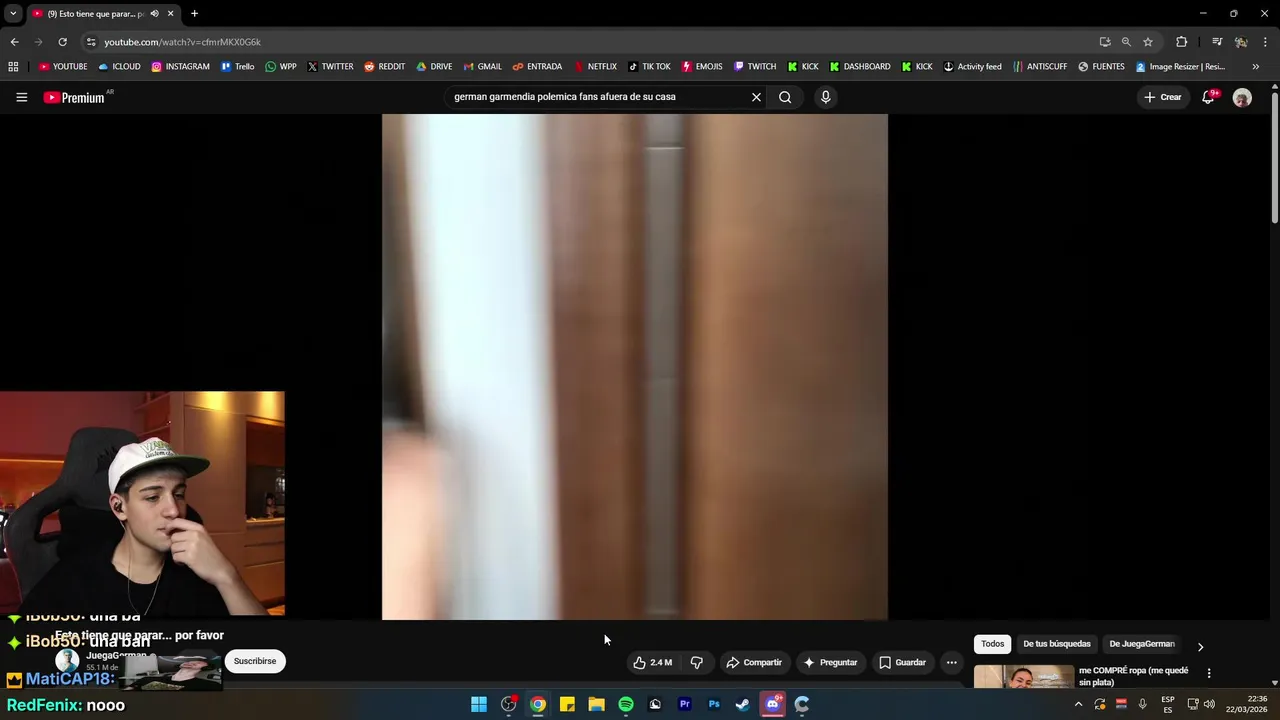
Task: Click the Crear button
Action: pyautogui.click(x=1163, y=97)
